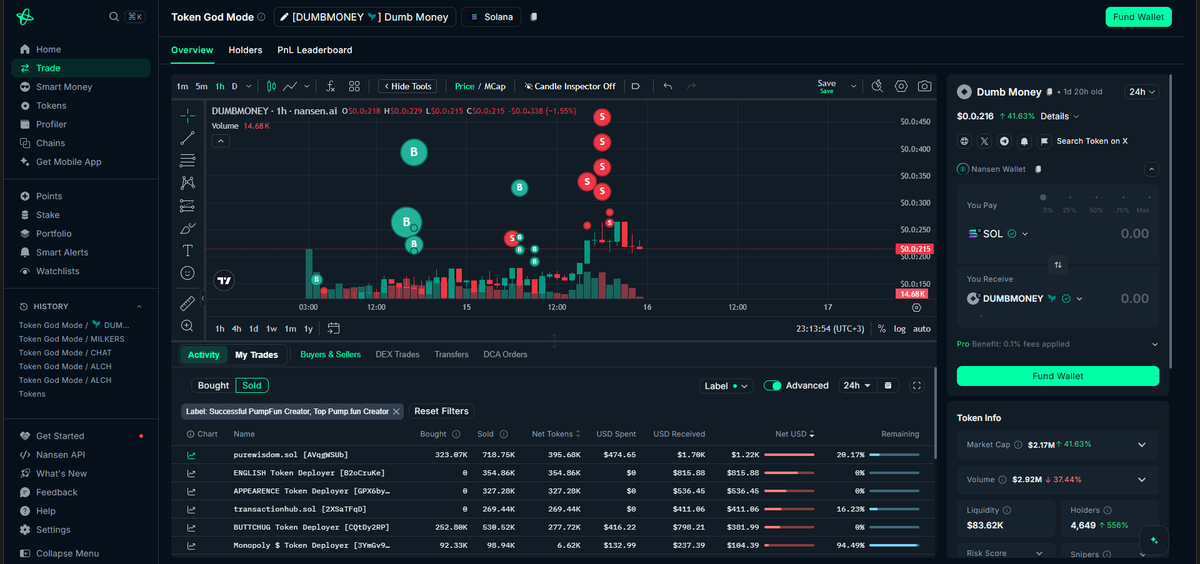The width and height of the screenshot is (1200, 564).
Task: Expand the Volume info row
Action: point(1058,479)
